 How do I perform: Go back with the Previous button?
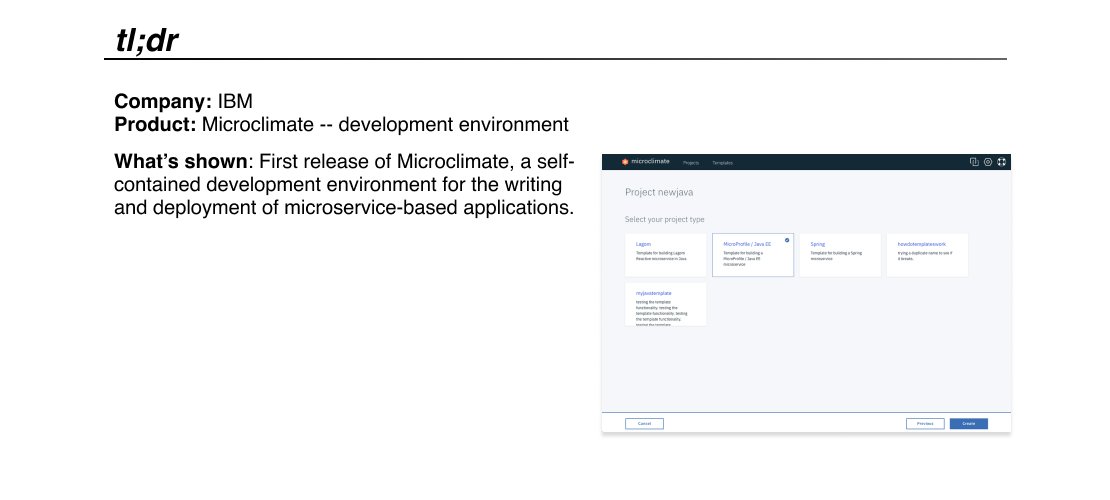point(925,423)
